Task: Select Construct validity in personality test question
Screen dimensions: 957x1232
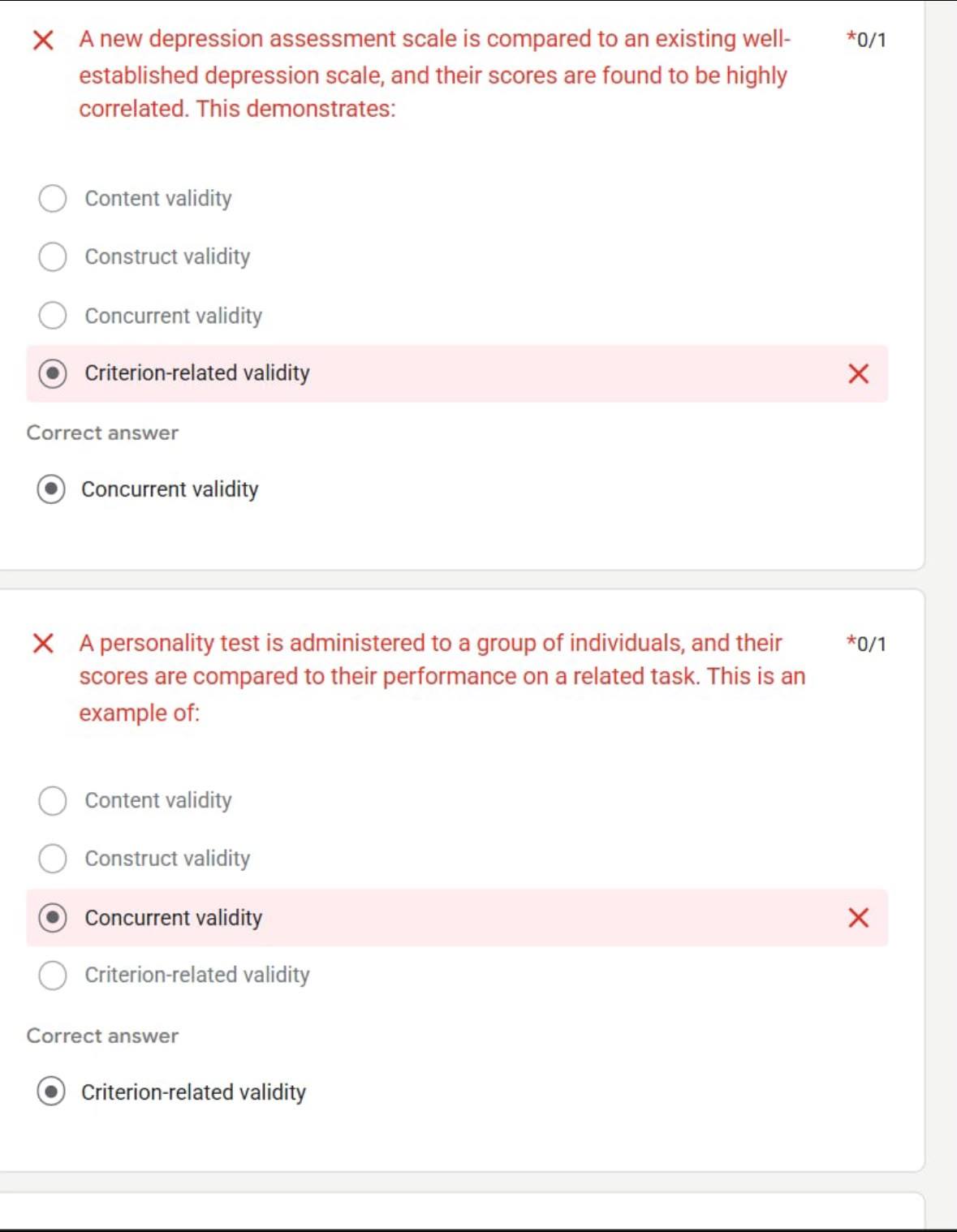Action: pyautogui.click(x=53, y=859)
